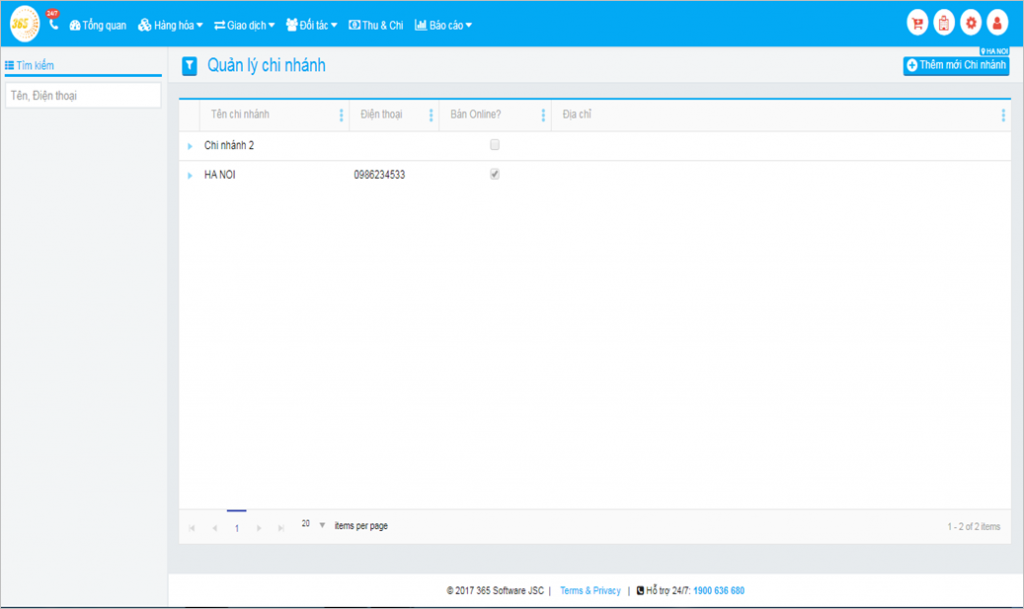Open the shopping cart icon
Viewport: 1024px width, 609px height.
coord(916,23)
